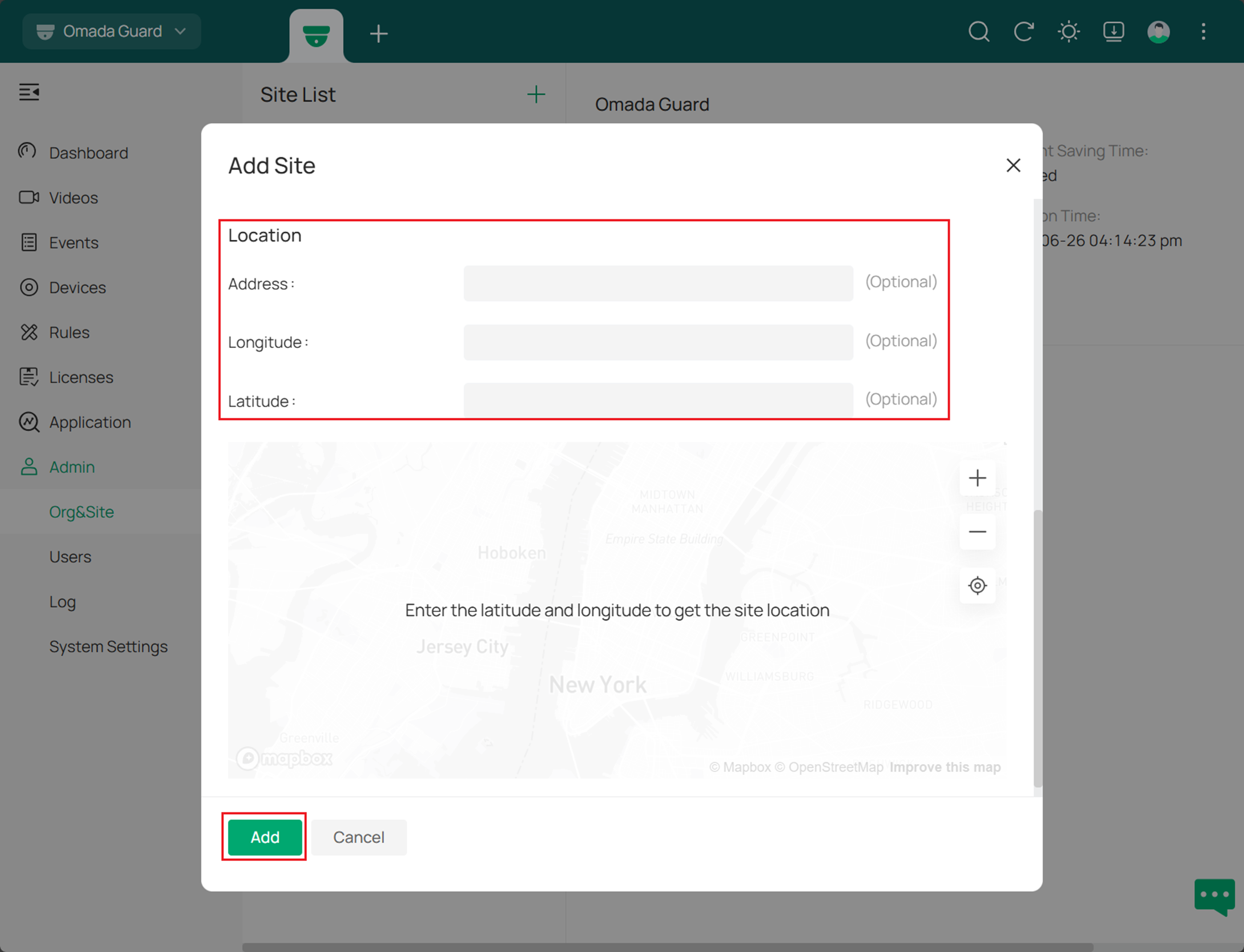Select System Settings submenu item
This screenshot has height=952, width=1244.
pyautogui.click(x=108, y=646)
